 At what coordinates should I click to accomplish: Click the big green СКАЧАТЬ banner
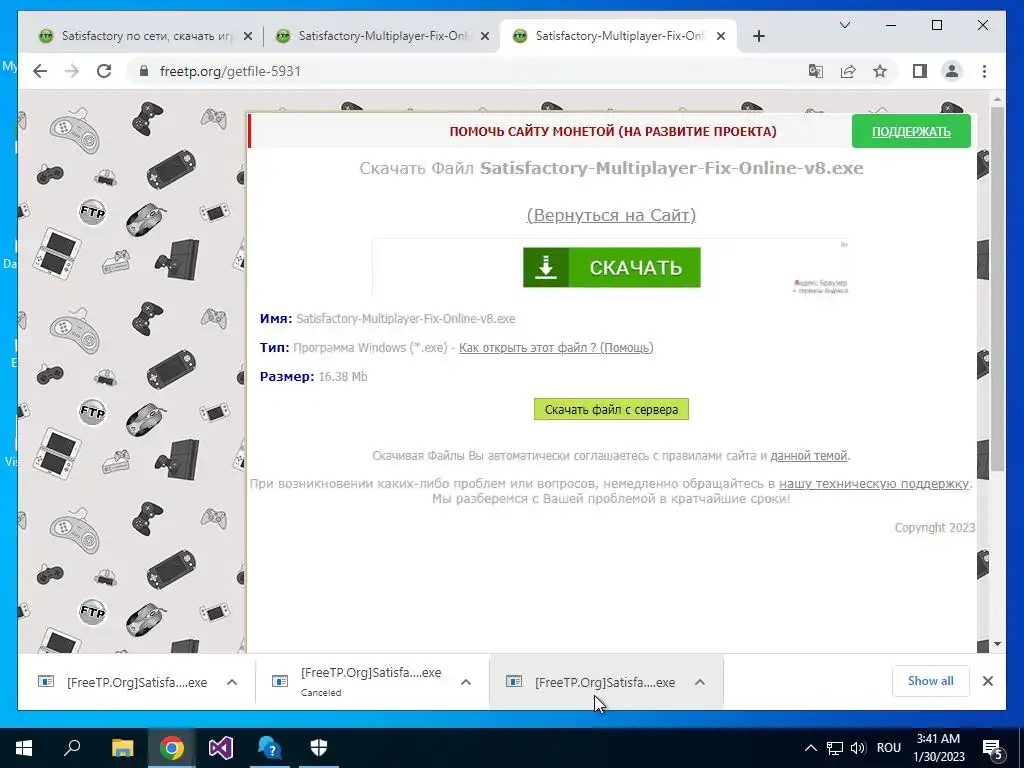[612, 267]
